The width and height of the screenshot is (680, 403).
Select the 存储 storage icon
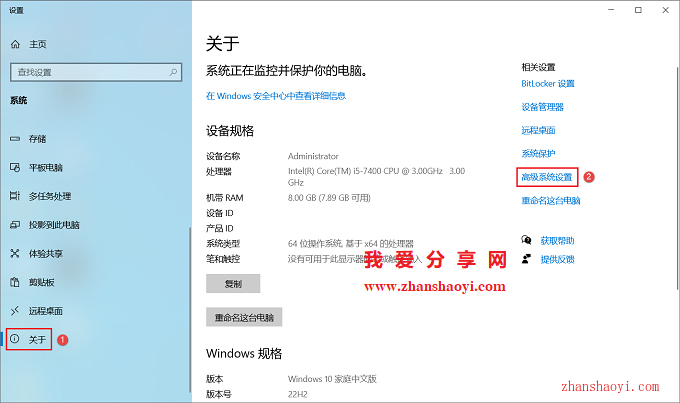pos(15,139)
